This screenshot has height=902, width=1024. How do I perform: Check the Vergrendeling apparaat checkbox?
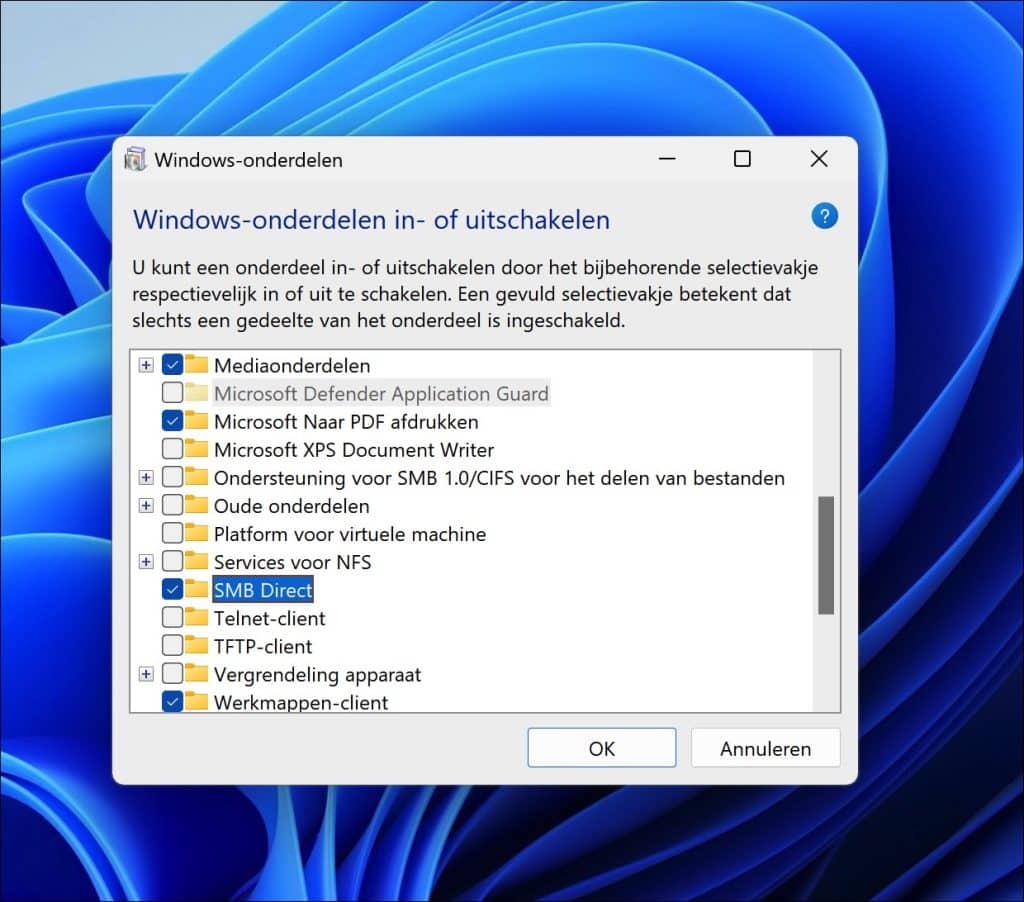(172, 673)
